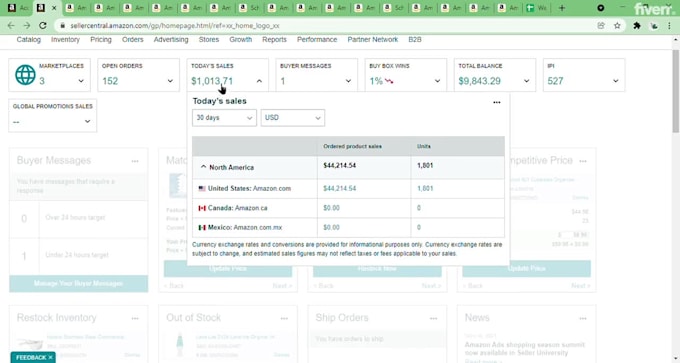680x363 pixels.
Task: Open the Performance menu
Action: tap(317, 39)
